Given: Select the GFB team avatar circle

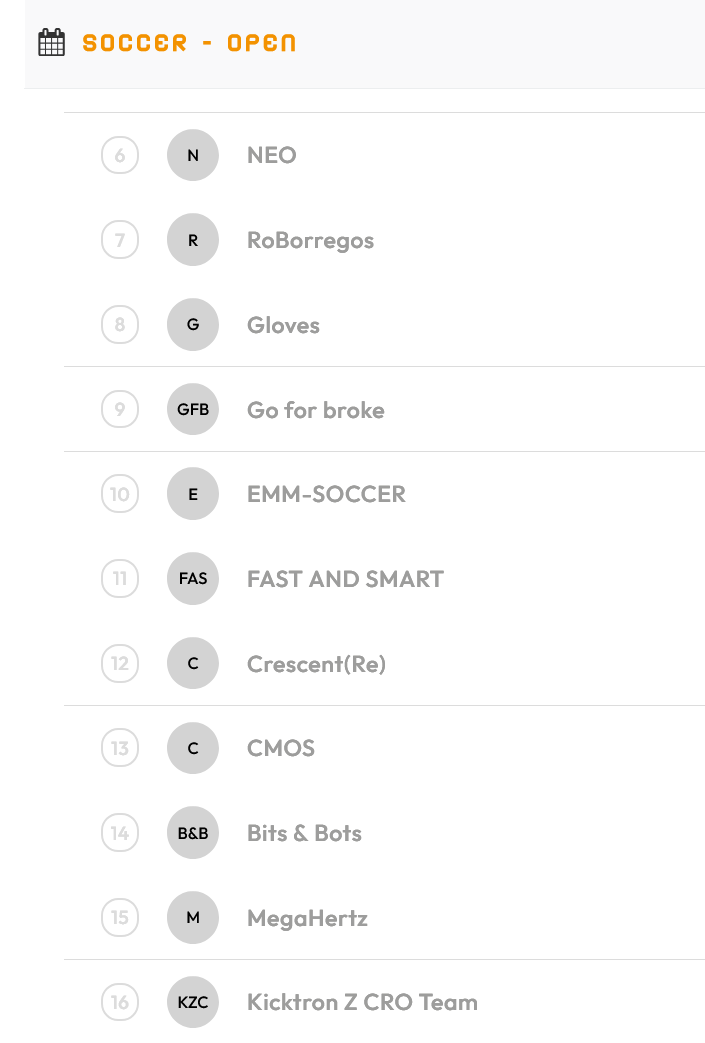Looking at the screenshot, I should (x=193, y=409).
